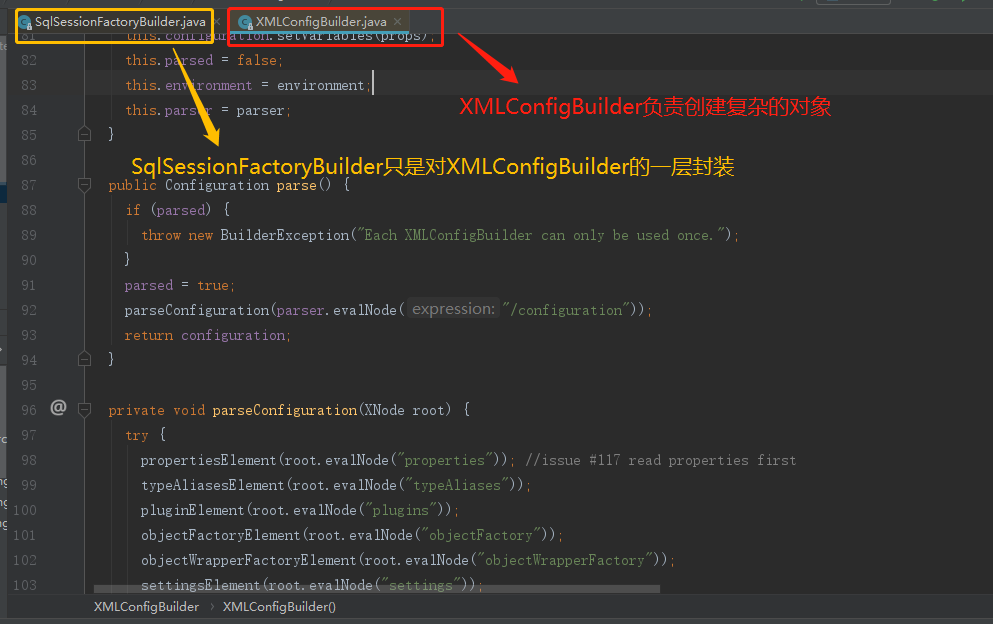Click 'BuilderException' on line 89
The width and height of the screenshot is (993, 624).
284,236
